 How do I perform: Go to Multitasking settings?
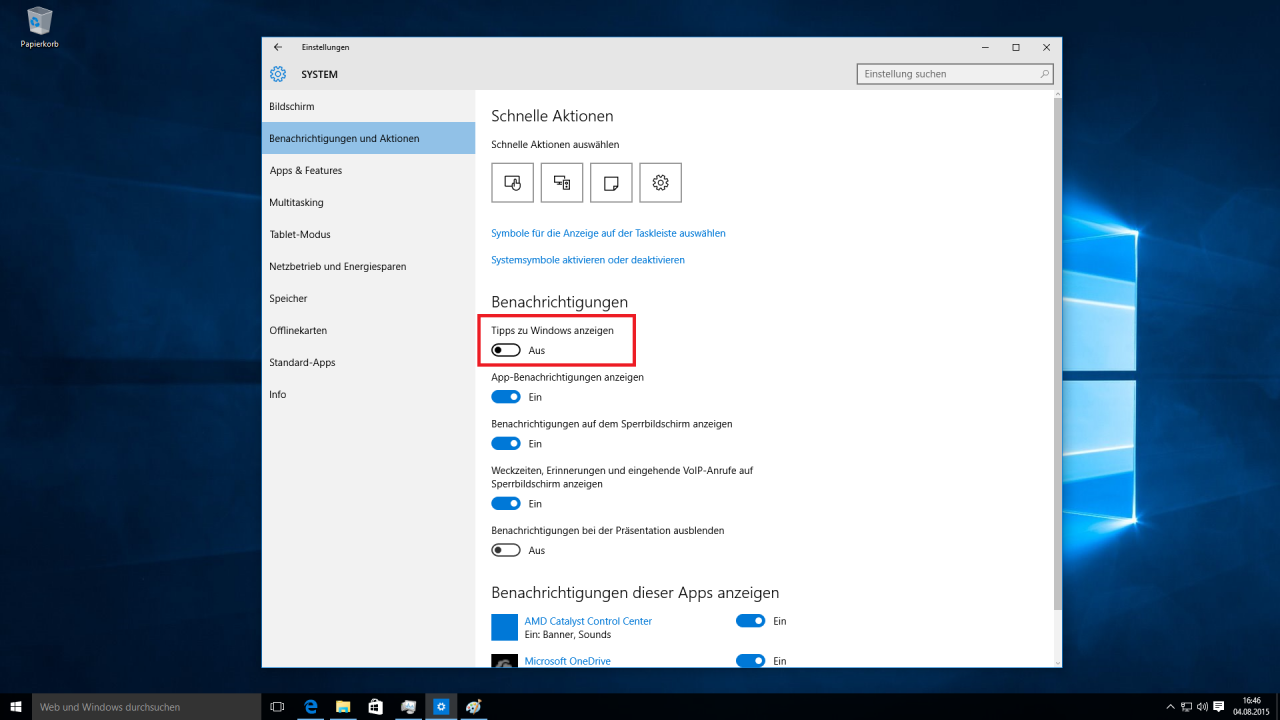point(368,202)
